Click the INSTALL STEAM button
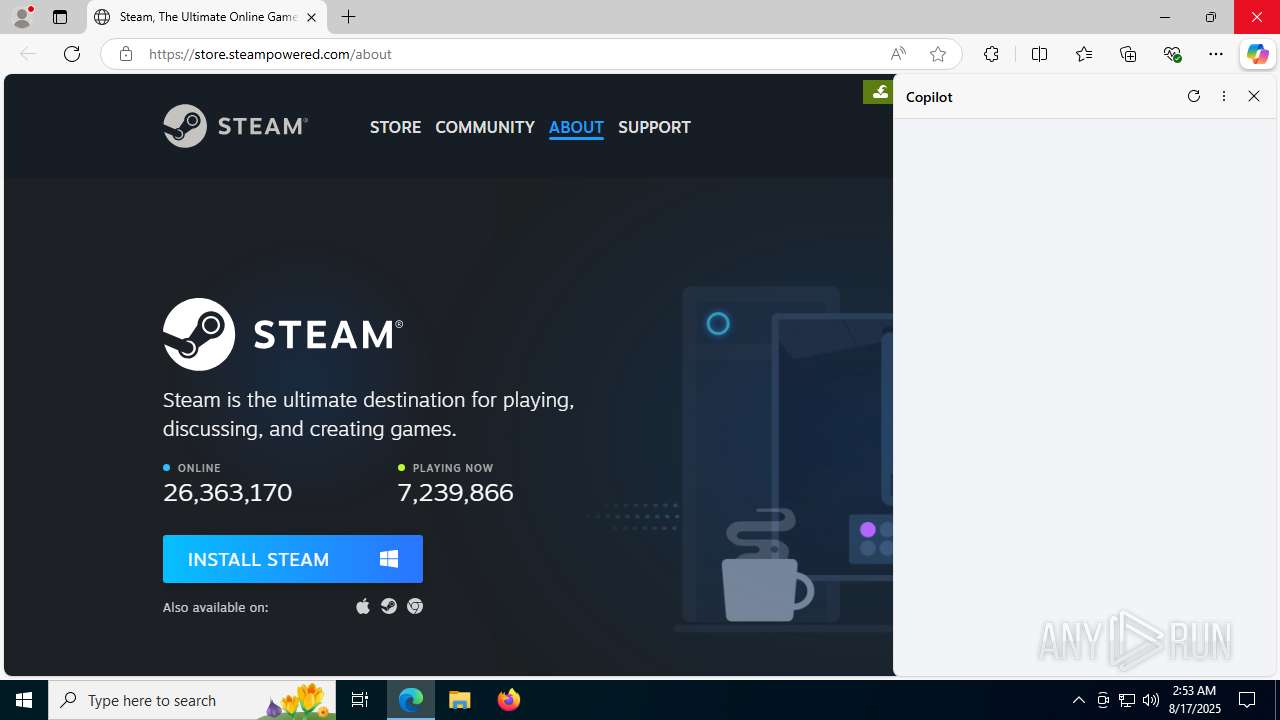This screenshot has height=720, width=1280. click(x=293, y=559)
